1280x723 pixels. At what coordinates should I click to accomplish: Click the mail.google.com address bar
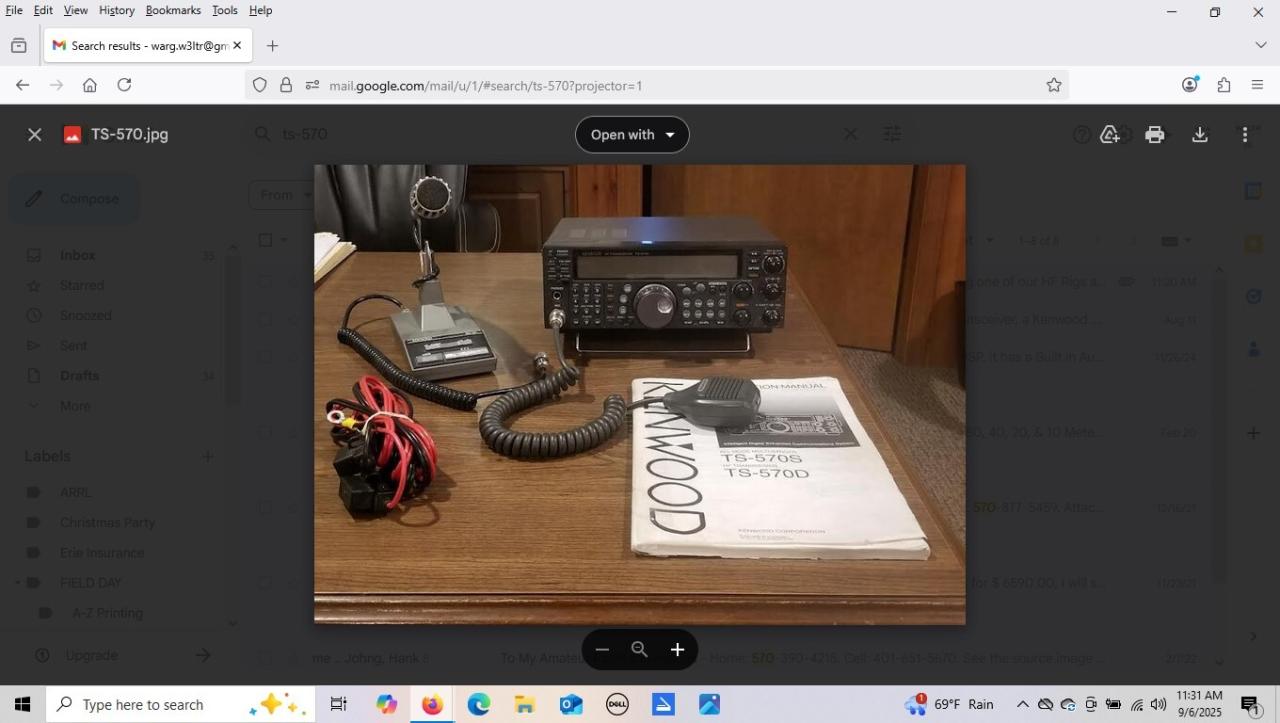coord(656,85)
